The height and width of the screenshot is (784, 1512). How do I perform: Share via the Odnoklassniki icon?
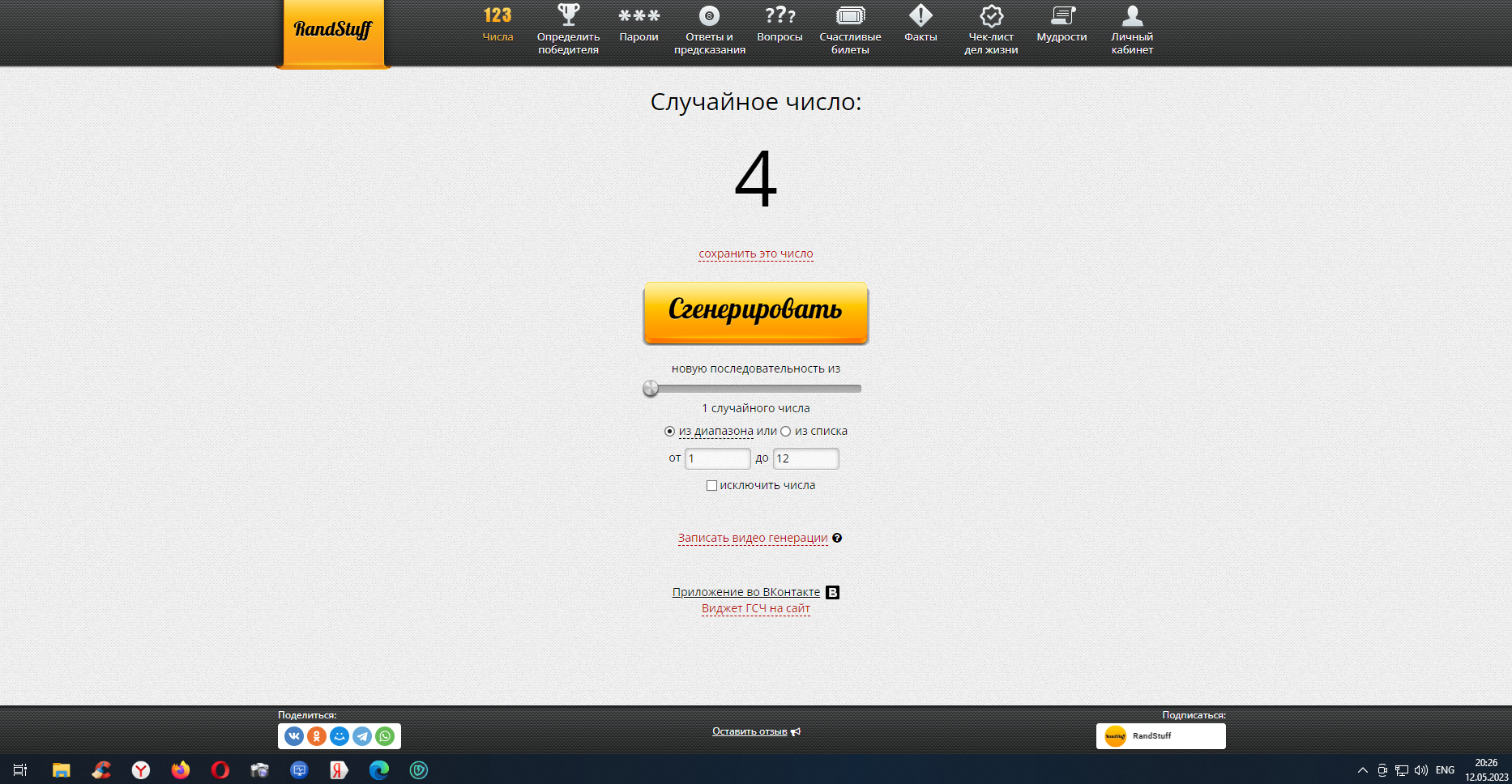click(317, 736)
